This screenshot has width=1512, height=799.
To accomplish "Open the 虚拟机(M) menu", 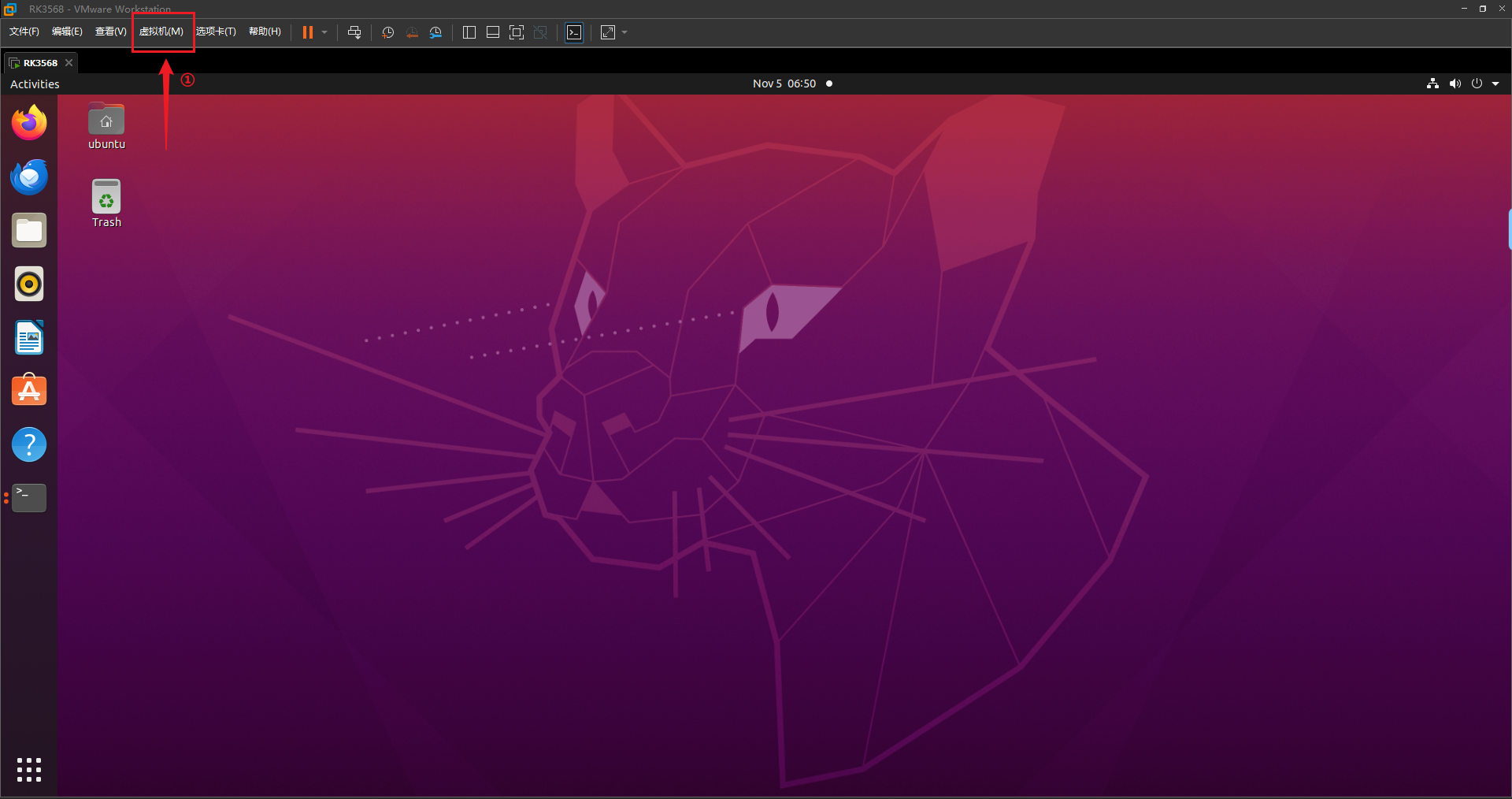I will [x=161, y=32].
